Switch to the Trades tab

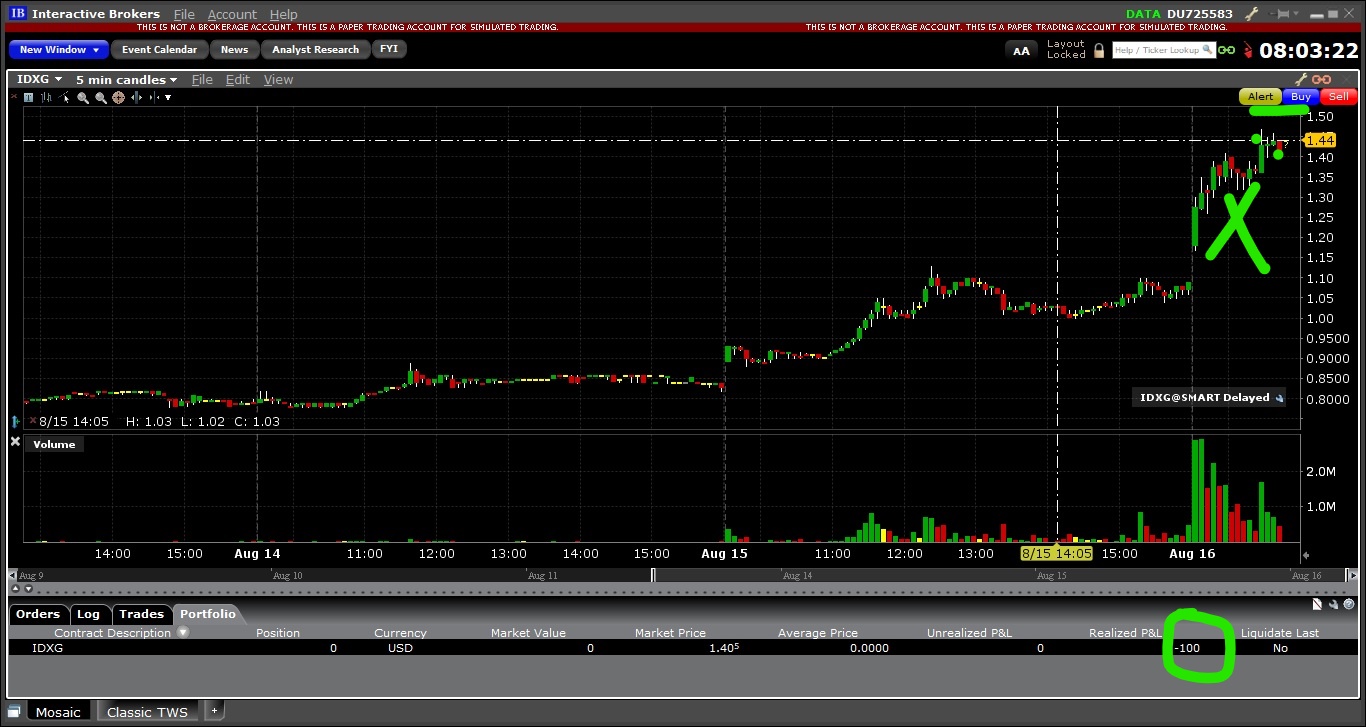click(141, 614)
